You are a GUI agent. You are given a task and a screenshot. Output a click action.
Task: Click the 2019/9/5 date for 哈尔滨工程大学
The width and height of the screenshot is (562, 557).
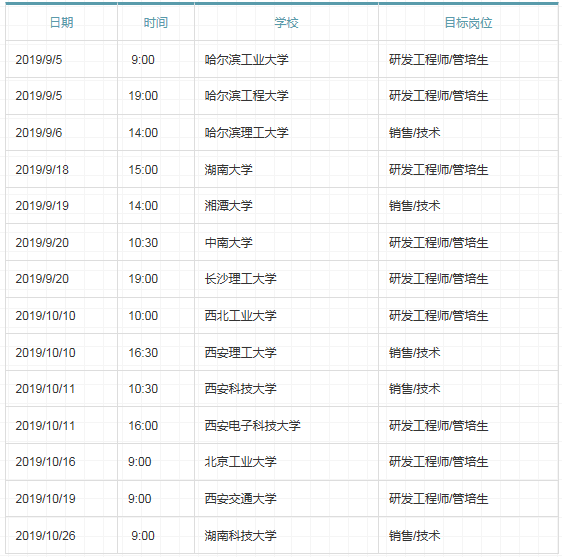(39, 96)
